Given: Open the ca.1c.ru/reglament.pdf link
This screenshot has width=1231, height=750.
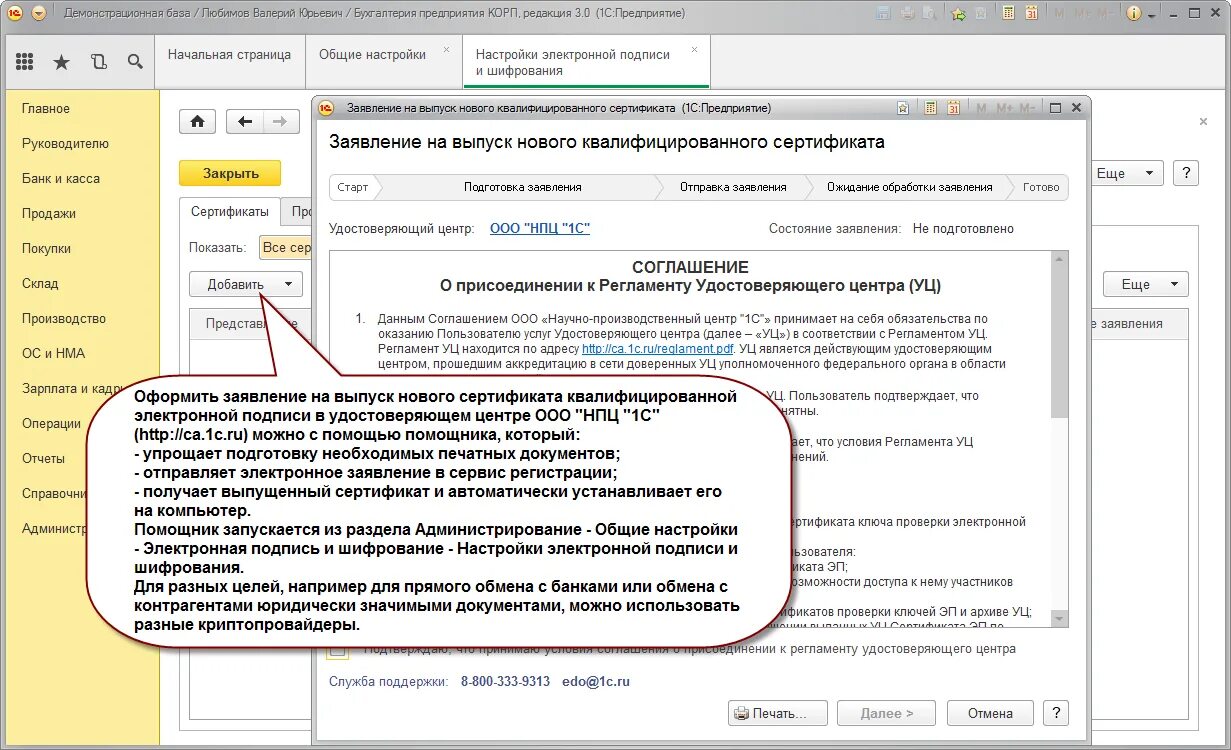Looking at the screenshot, I should 658,349.
